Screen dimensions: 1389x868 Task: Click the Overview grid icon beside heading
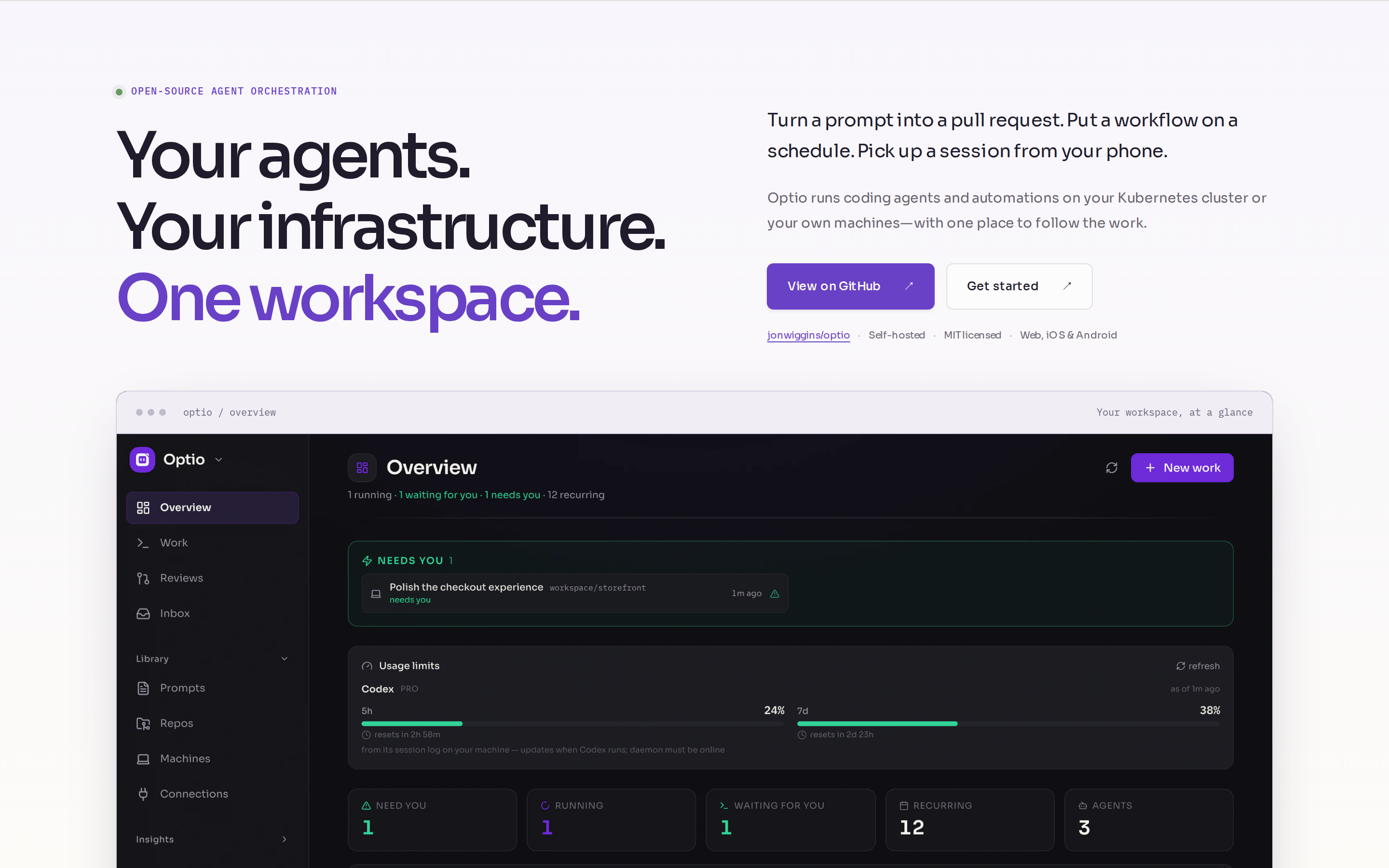click(362, 467)
